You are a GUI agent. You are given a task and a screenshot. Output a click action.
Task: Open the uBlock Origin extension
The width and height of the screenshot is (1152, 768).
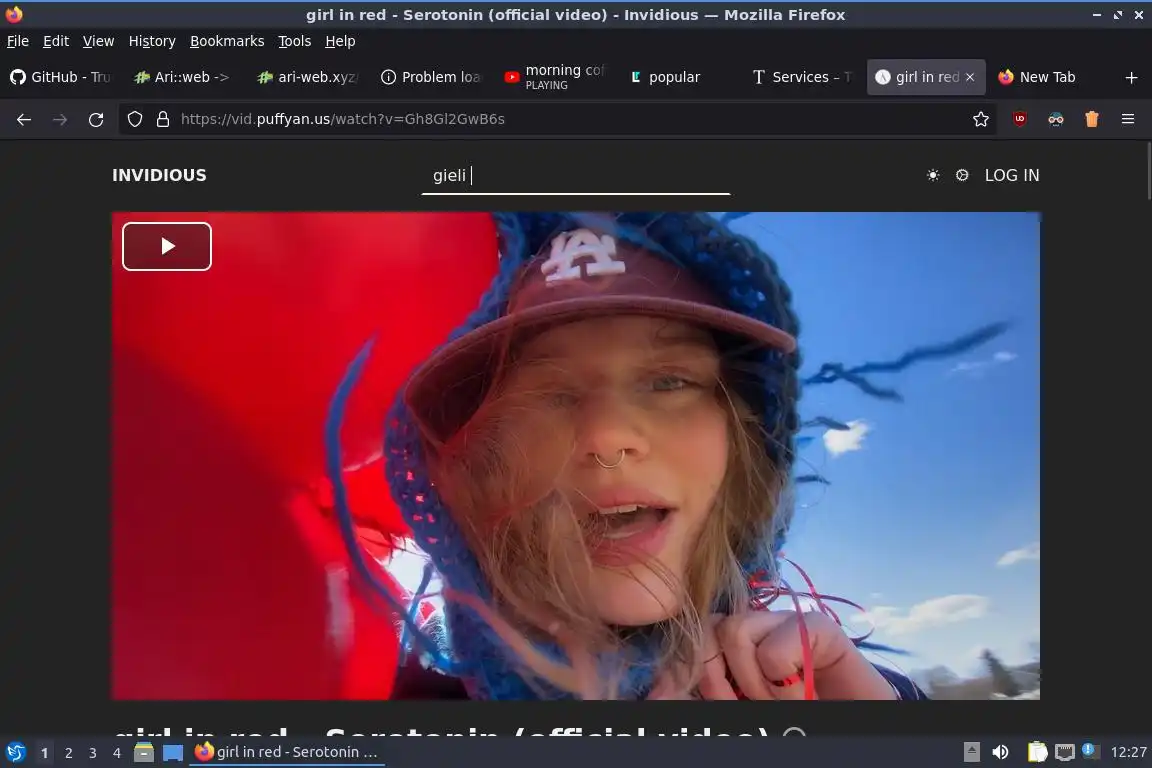[x=1020, y=119]
